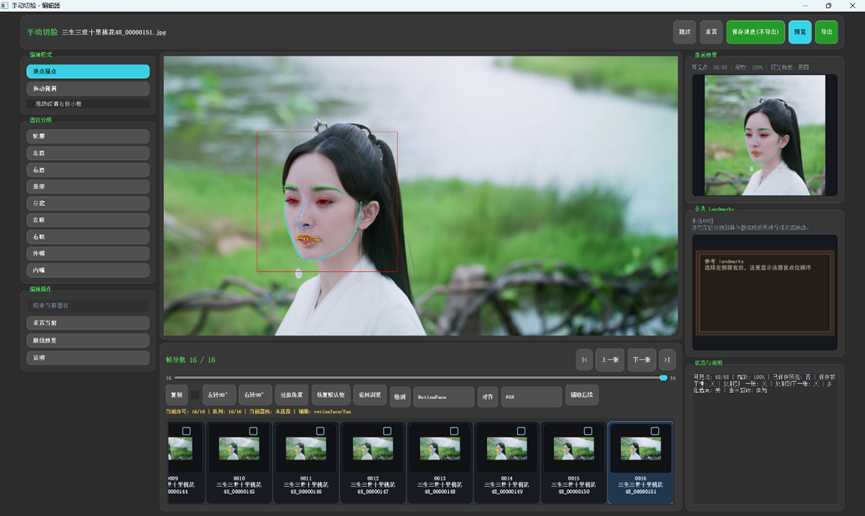Go to previous image 上一张
Viewport: 865px width, 516px height.
[610, 360]
